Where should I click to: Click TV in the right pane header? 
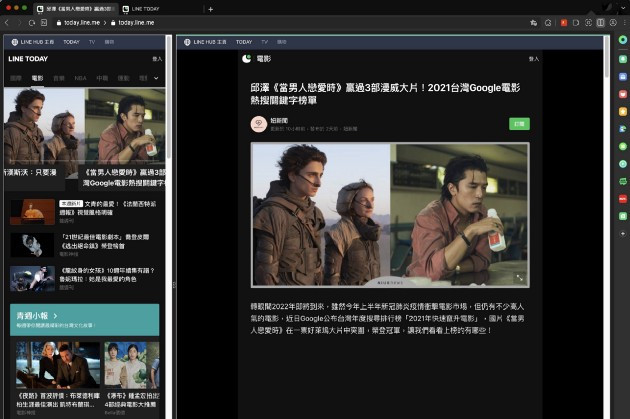pos(264,42)
